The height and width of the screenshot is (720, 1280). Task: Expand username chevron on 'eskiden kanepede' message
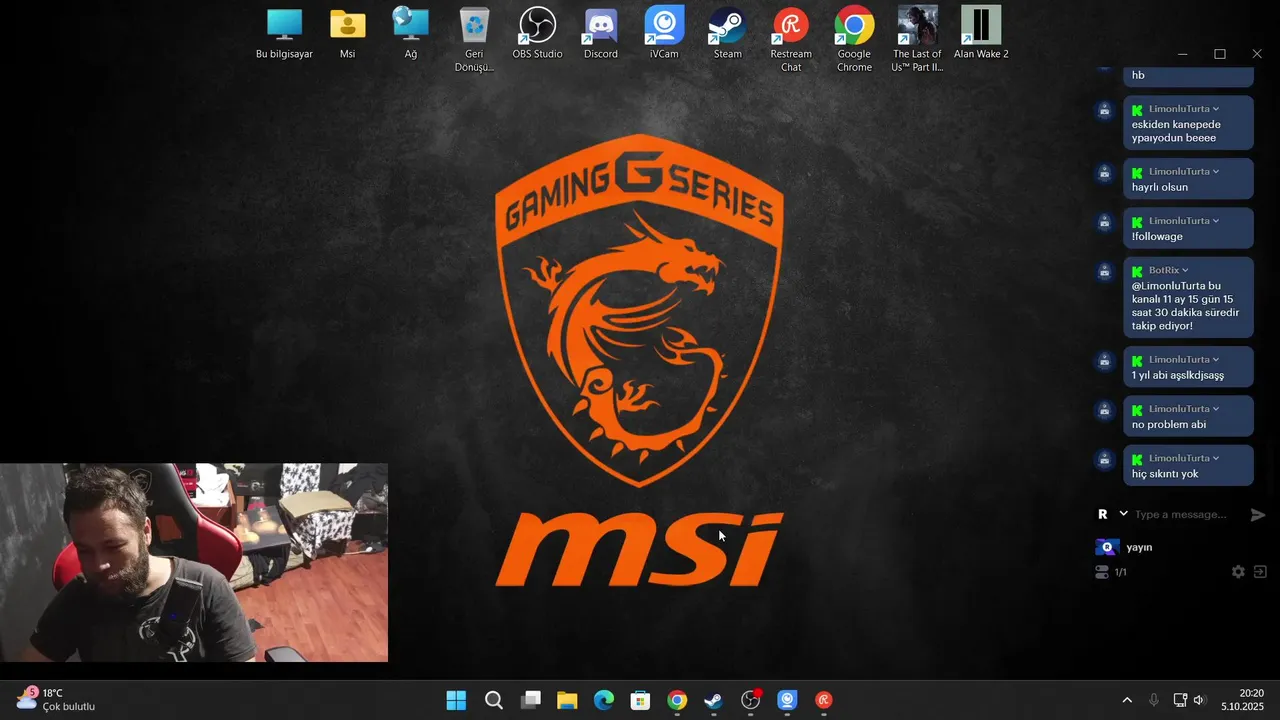click(x=1216, y=109)
